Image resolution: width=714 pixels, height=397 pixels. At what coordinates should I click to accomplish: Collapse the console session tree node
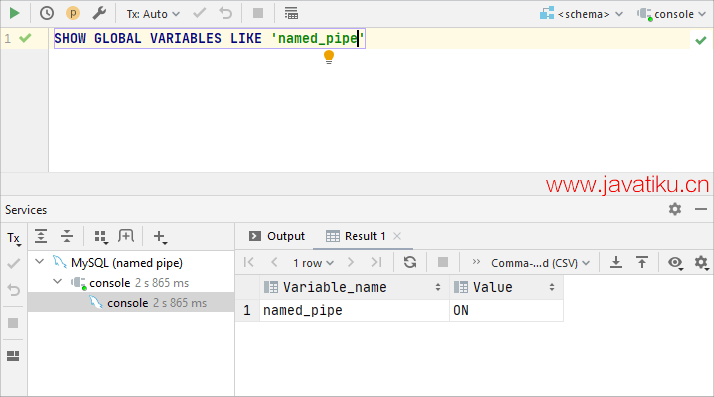(57, 282)
